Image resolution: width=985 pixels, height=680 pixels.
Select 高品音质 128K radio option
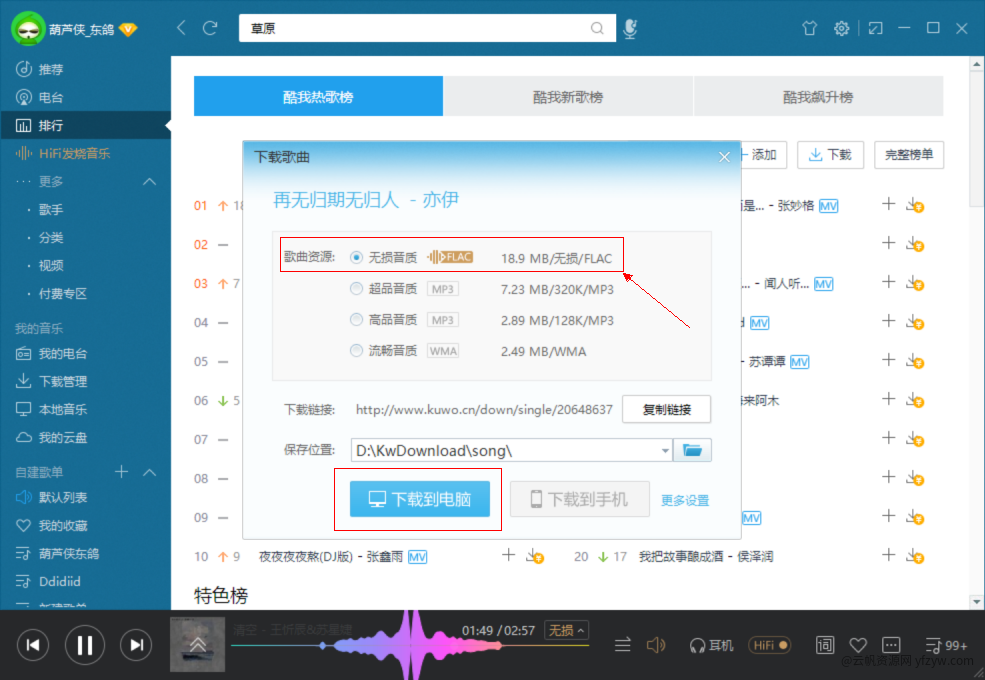(357, 320)
